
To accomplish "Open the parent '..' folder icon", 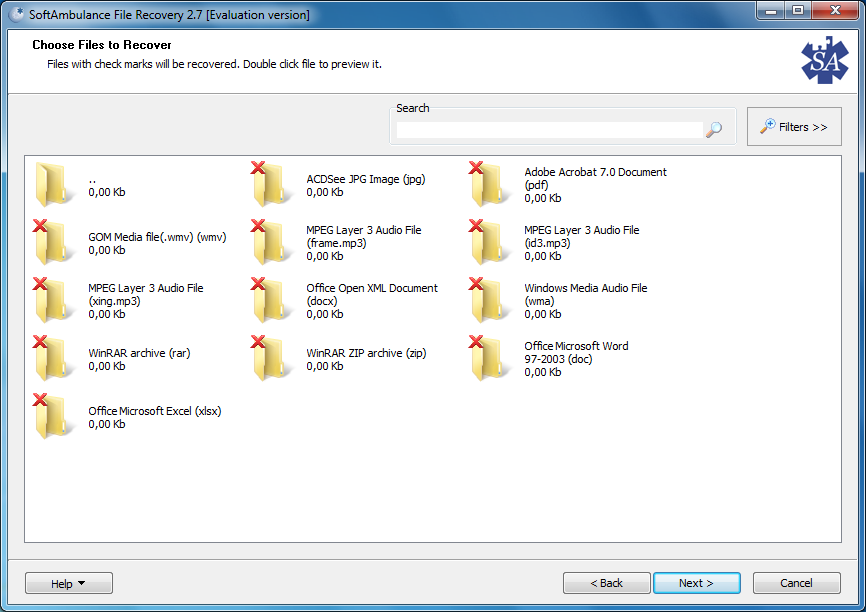I will tap(54, 184).
